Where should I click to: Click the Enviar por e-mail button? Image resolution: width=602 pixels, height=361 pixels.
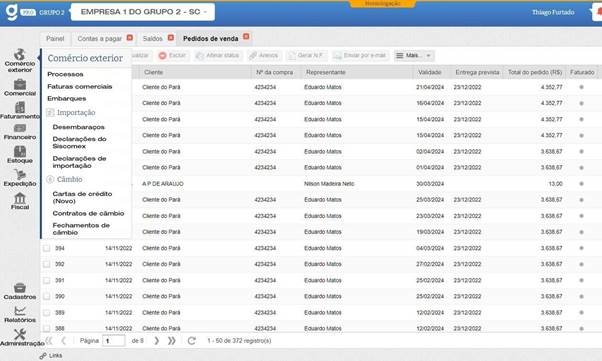[360, 56]
